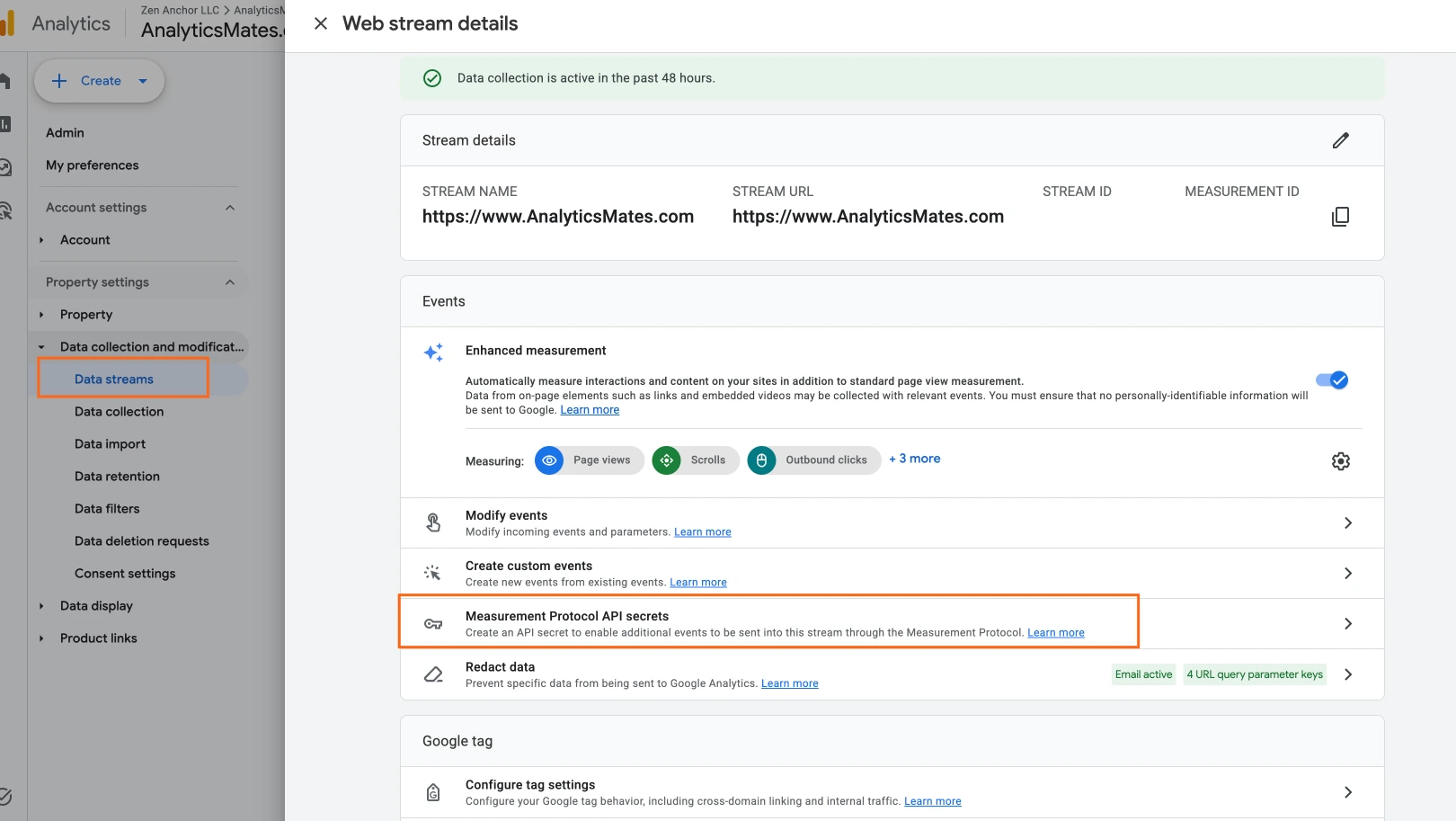This screenshot has width=1456, height=821.
Task: Collapse the Account settings section
Action: 230,208
